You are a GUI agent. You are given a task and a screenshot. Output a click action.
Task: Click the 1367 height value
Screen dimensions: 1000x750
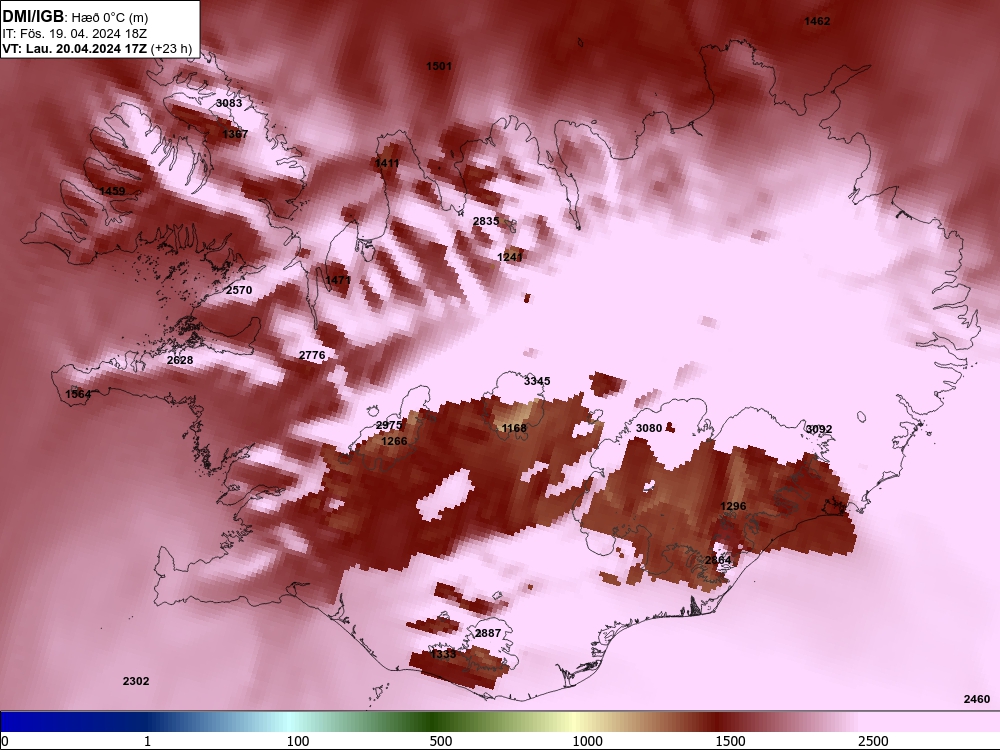click(235, 133)
